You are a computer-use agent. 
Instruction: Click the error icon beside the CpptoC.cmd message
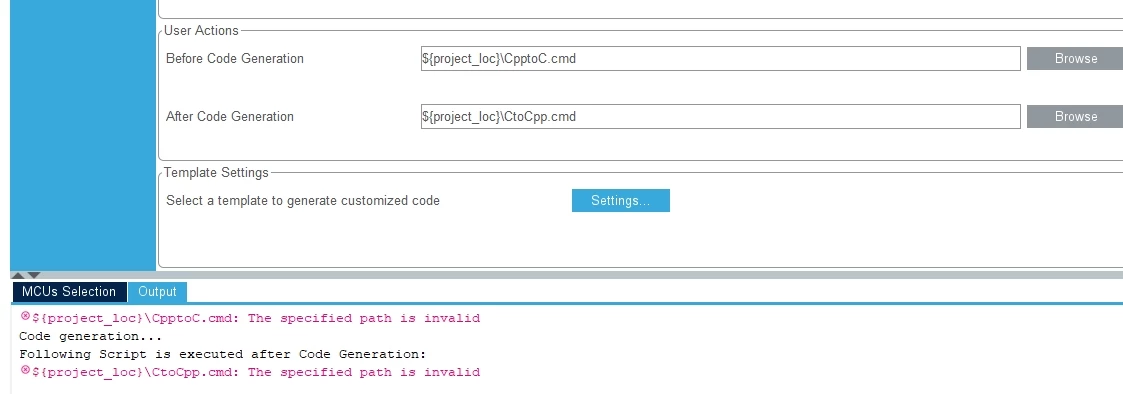(x=25, y=316)
